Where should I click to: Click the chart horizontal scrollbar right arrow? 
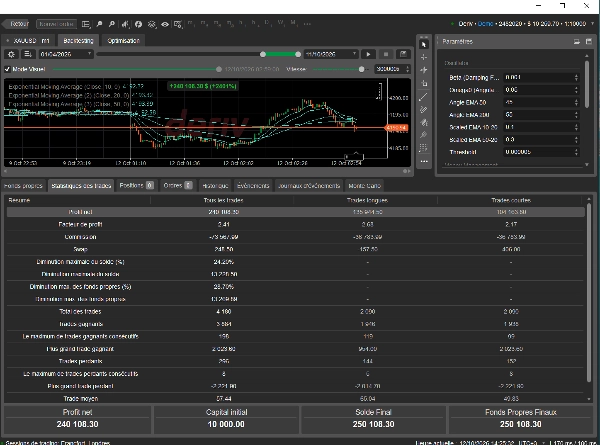(408, 171)
